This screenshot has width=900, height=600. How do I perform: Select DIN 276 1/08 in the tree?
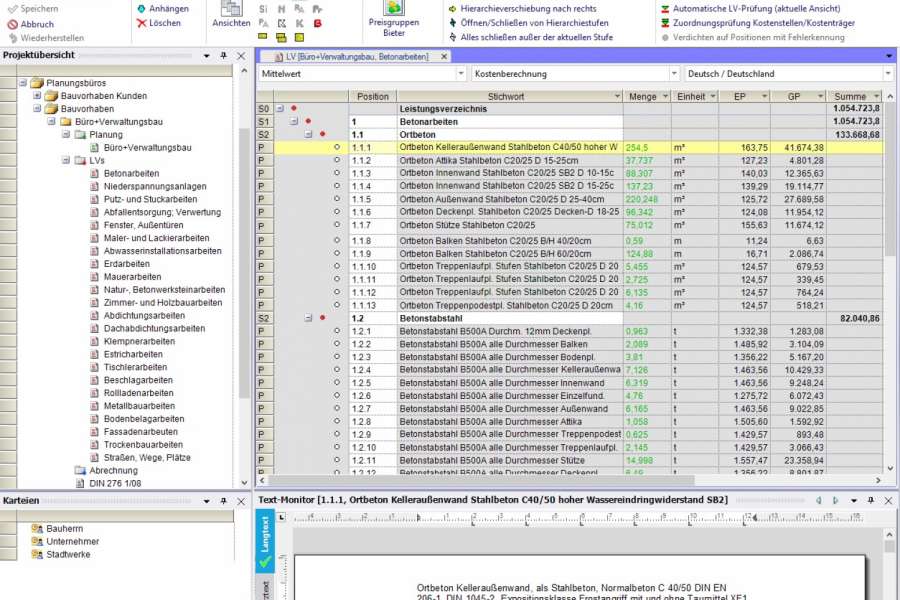115,483
